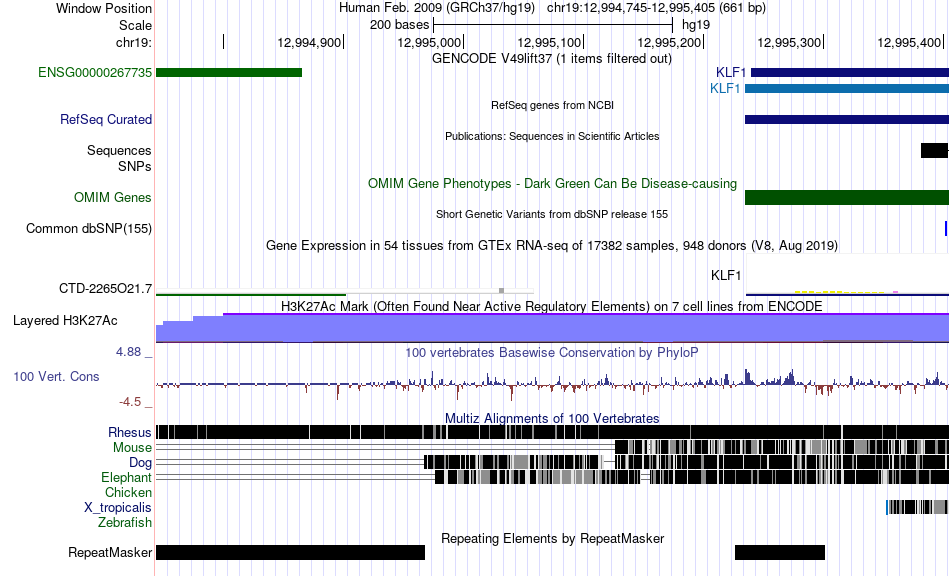Screen dimensions: 950x576
Task: Click the Basewise Conservation by PhyloP title
Action: pos(552,353)
